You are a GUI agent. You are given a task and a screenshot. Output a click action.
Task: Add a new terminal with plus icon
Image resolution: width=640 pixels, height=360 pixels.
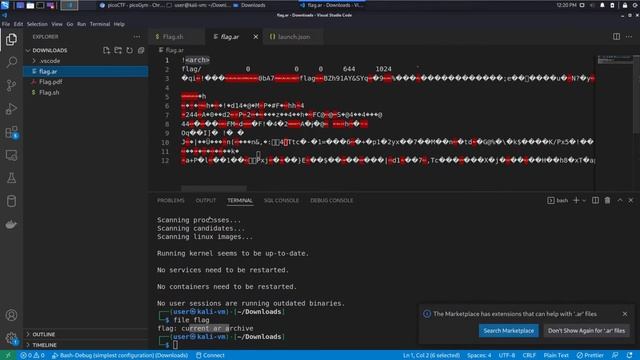tap(576, 200)
